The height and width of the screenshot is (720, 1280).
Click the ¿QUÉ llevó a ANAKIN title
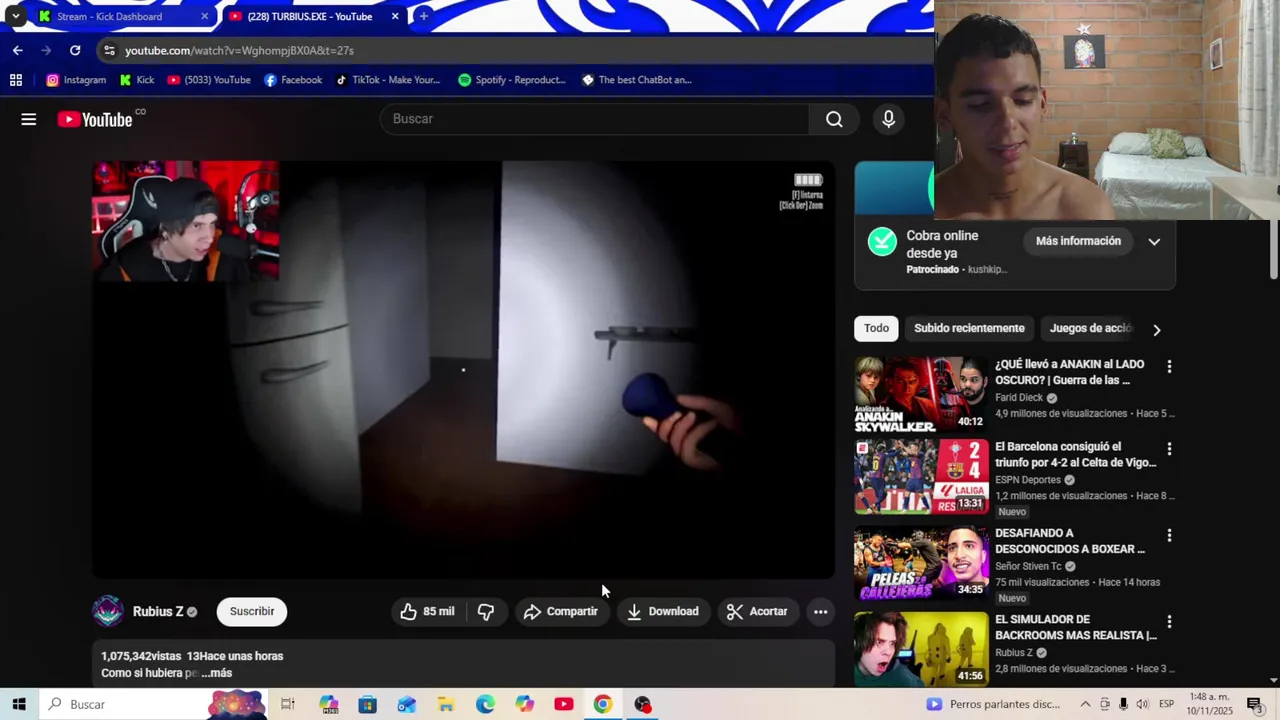coord(1070,372)
